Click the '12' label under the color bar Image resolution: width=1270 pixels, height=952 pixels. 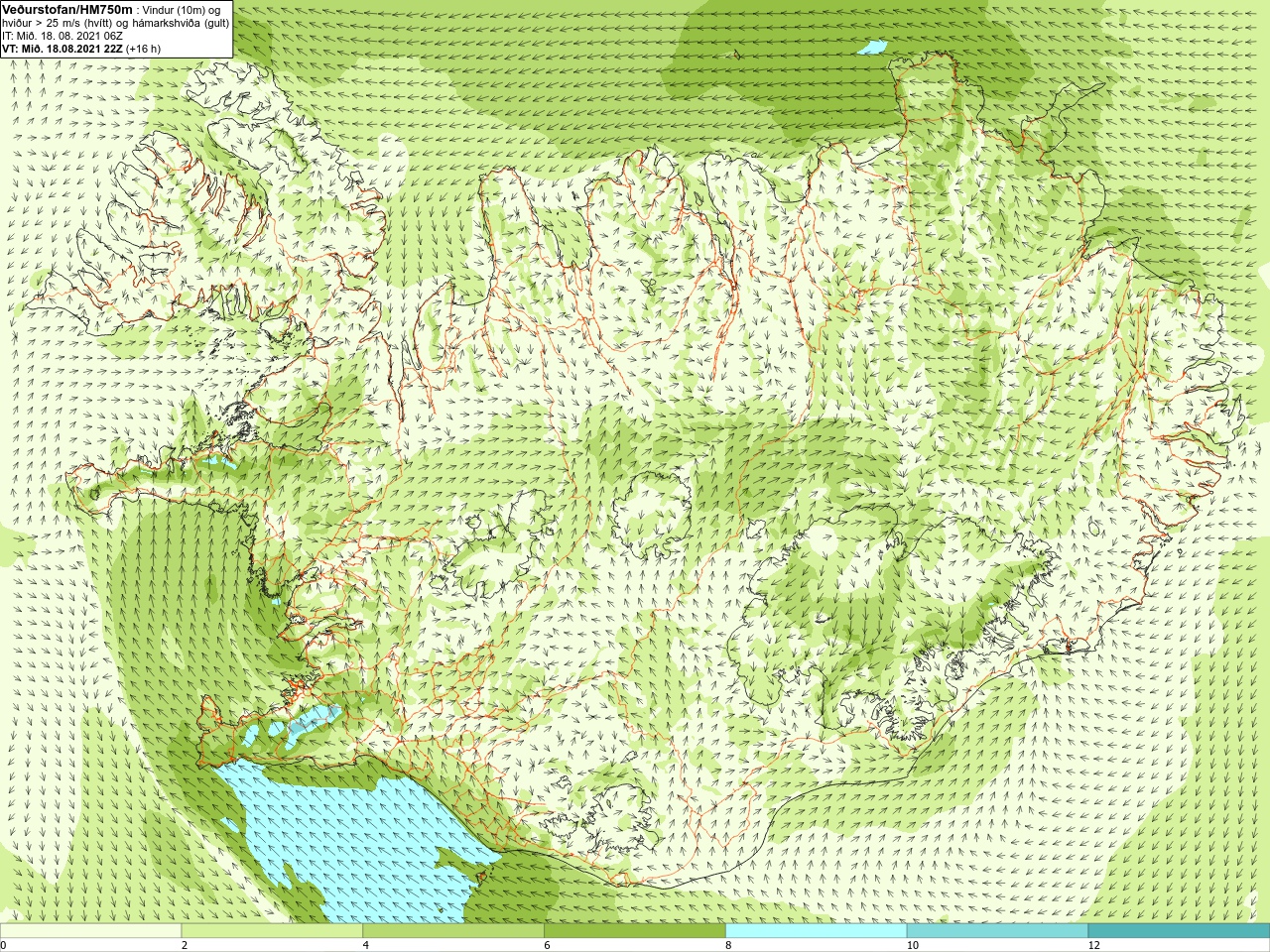[x=1094, y=945]
